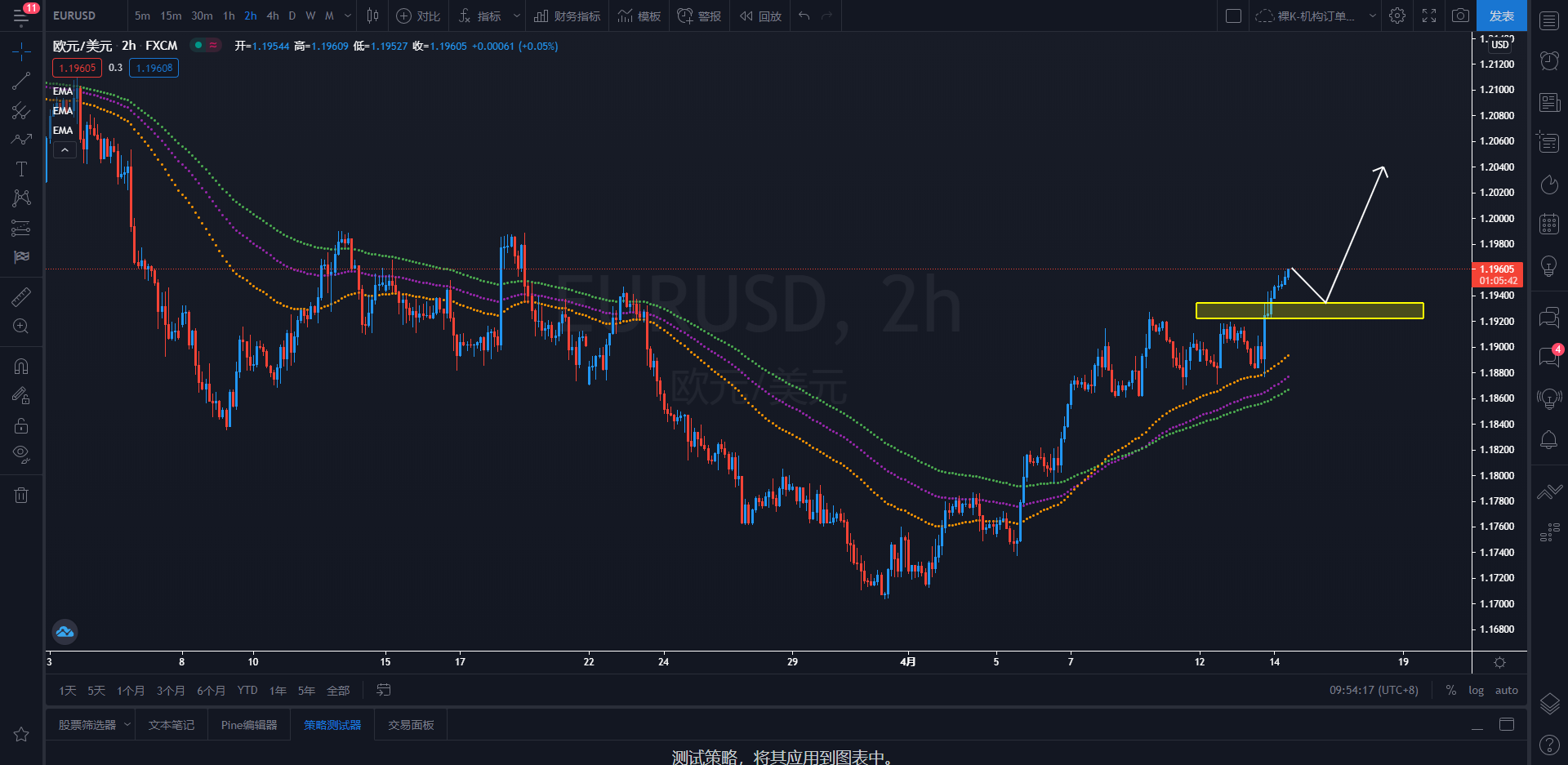Select the text annotation tool
Image resolution: width=1568 pixels, height=765 pixels.
(x=21, y=169)
